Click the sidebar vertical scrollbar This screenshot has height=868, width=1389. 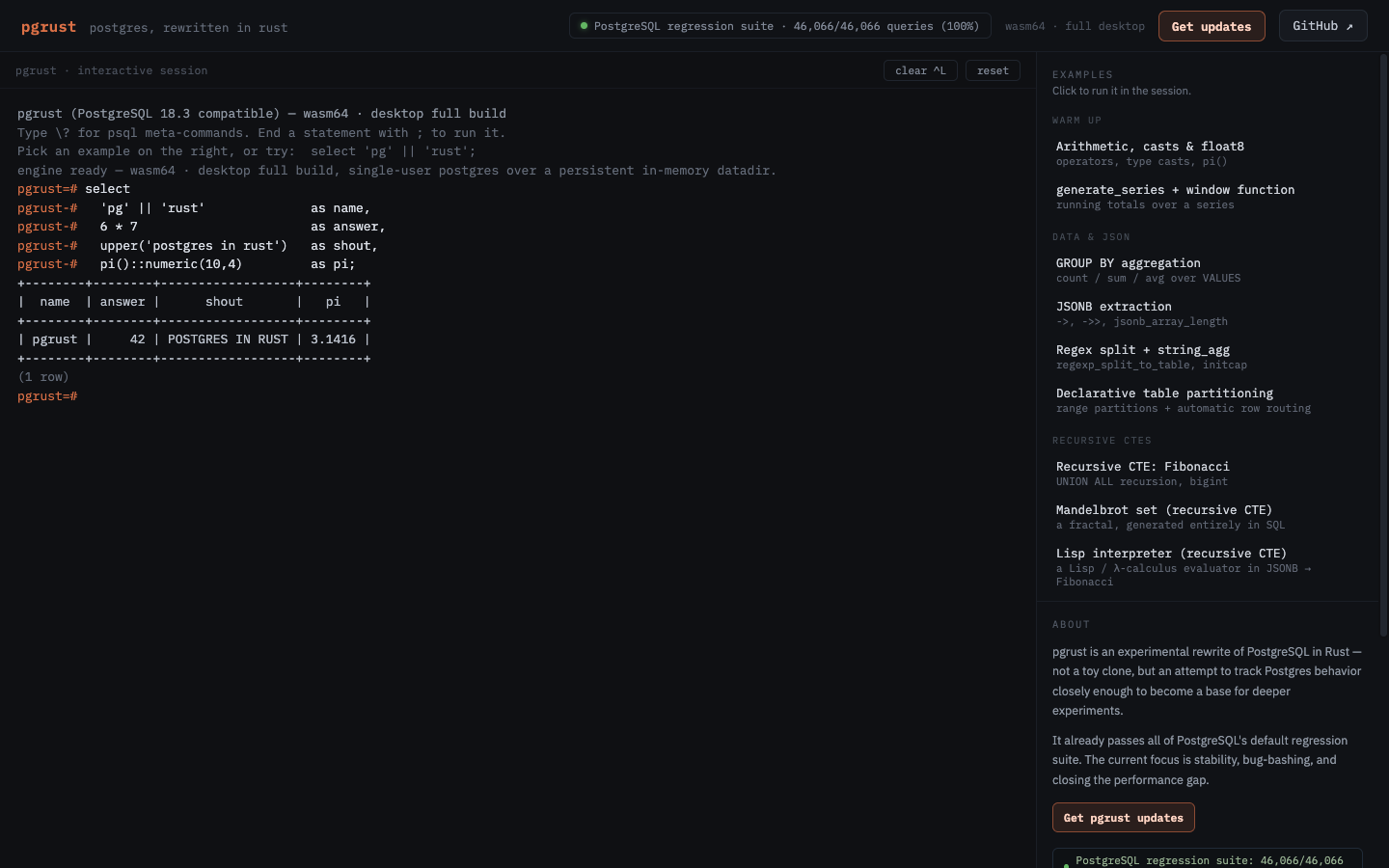pos(1383,347)
